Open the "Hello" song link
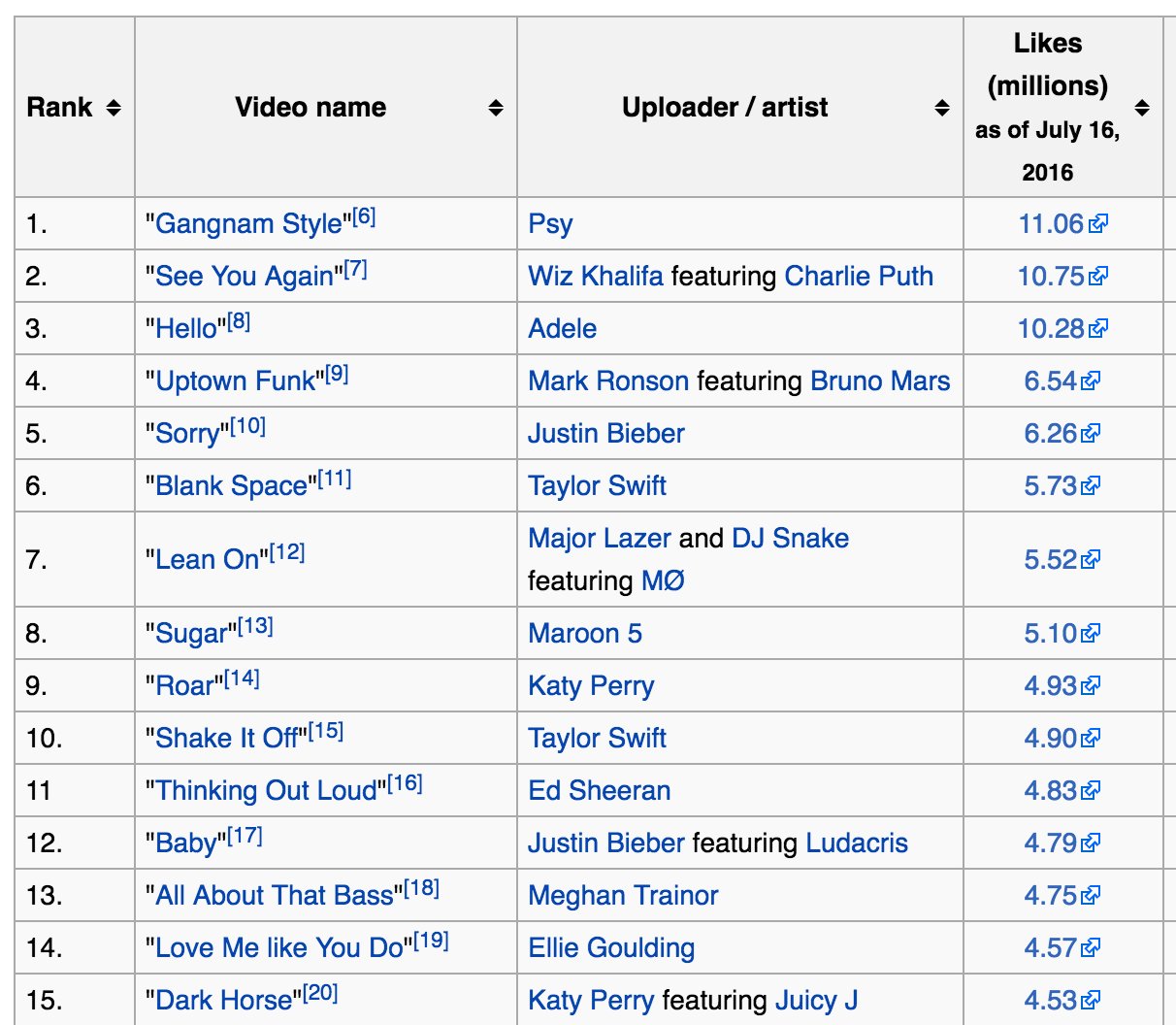The width and height of the screenshot is (1176, 1025). (186, 329)
